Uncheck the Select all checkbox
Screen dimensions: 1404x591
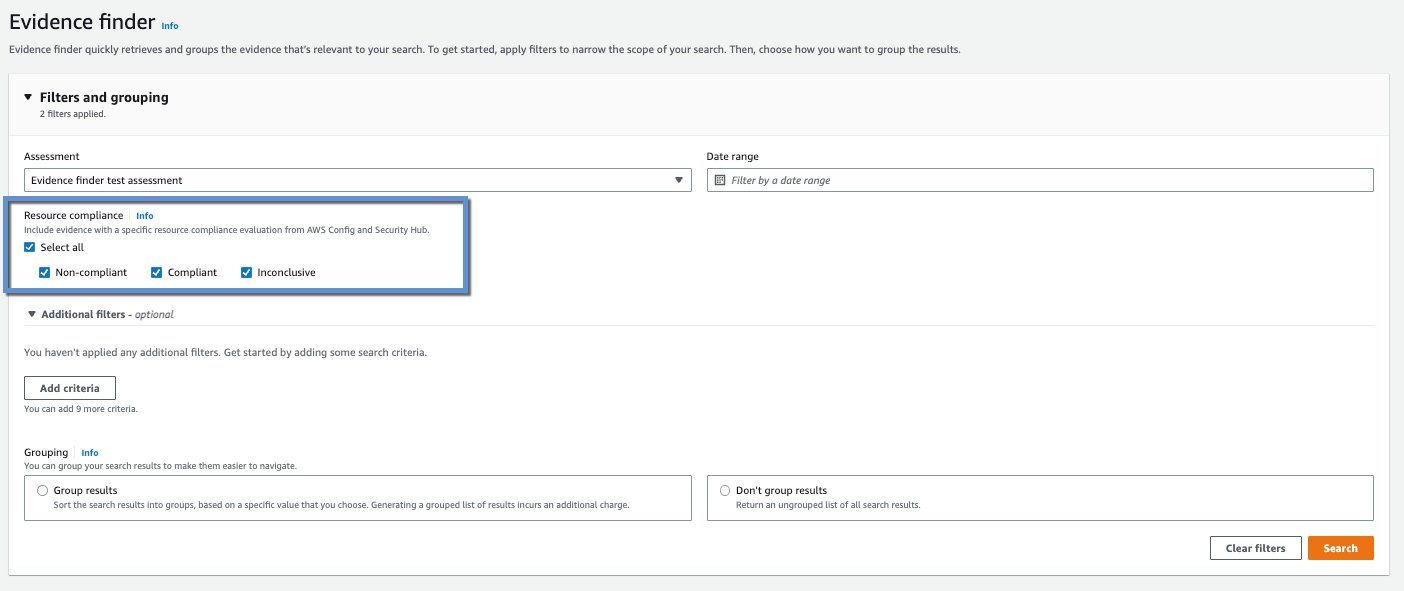point(31,247)
